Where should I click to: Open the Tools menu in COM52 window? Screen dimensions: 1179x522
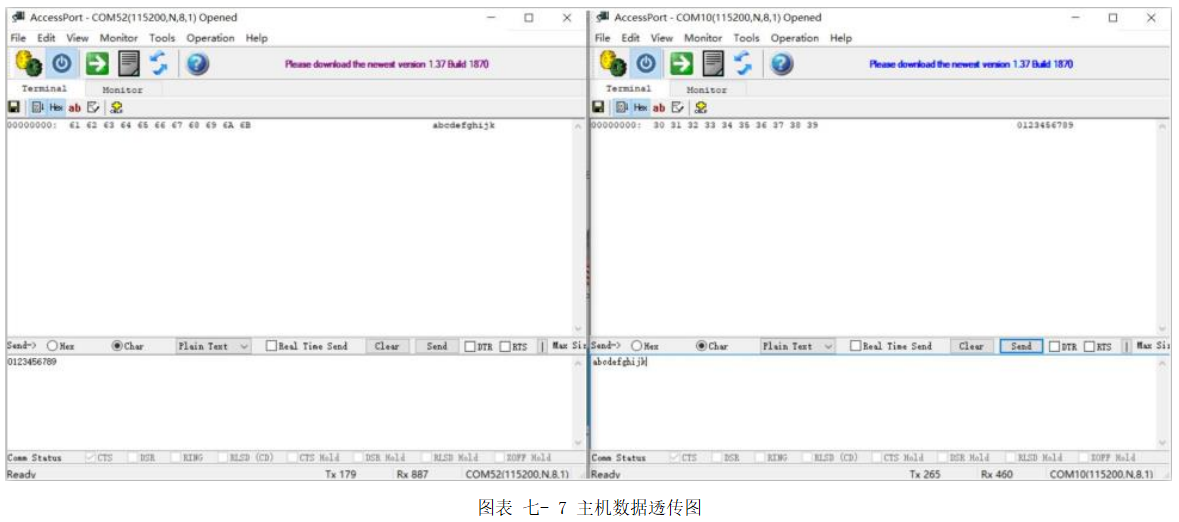[x=162, y=38]
